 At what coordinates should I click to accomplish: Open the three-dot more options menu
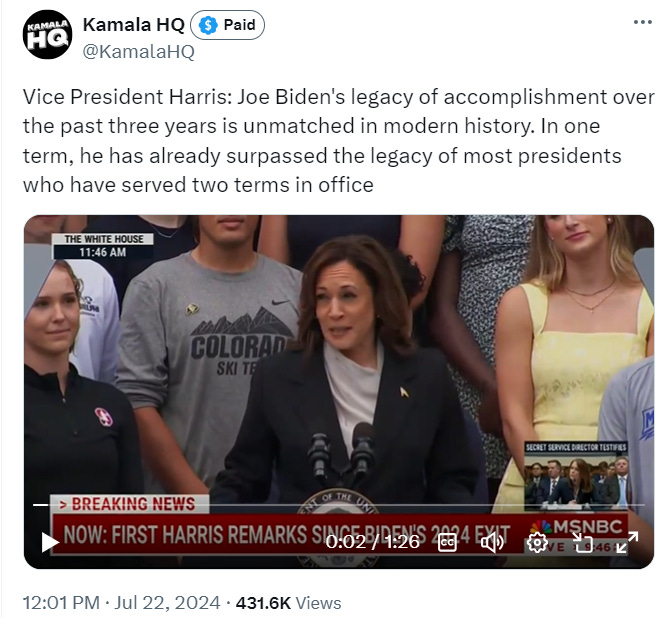642,22
